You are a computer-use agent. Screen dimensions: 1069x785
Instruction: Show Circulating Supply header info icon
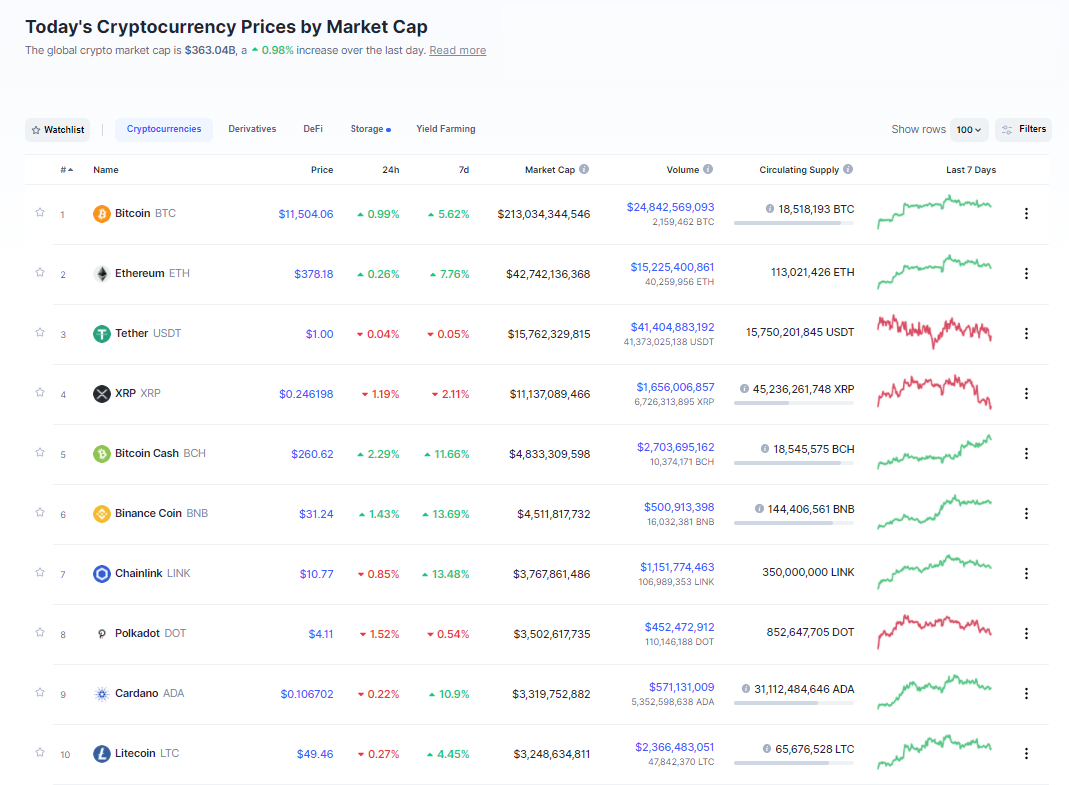[x=848, y=169]
